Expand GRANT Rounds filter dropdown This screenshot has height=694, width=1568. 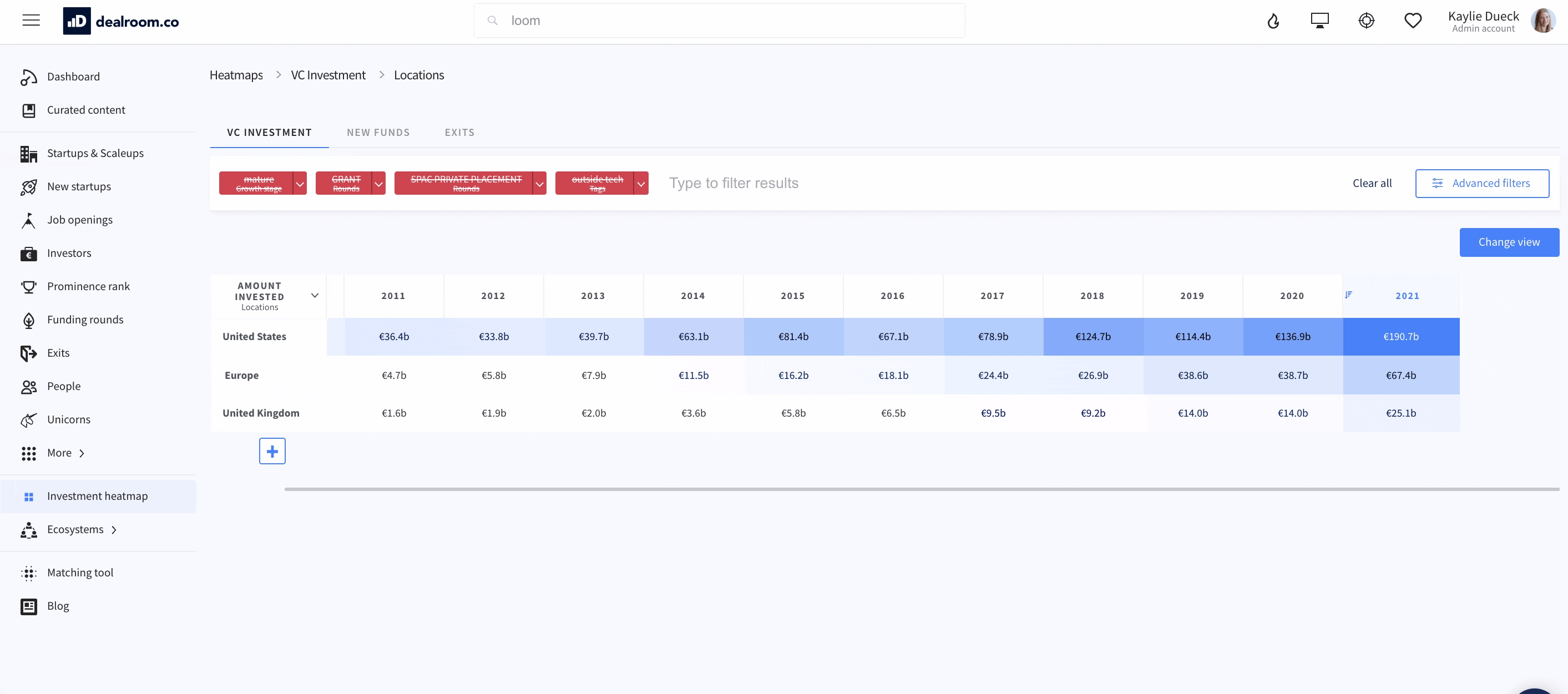[378, 183]
